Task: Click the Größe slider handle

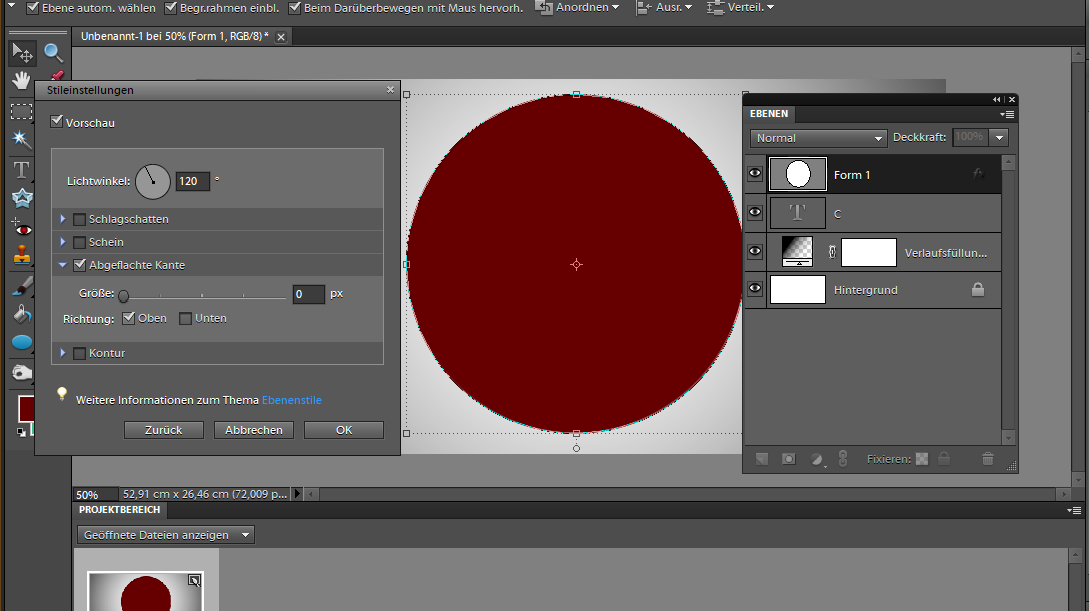Action: [124, 295]
